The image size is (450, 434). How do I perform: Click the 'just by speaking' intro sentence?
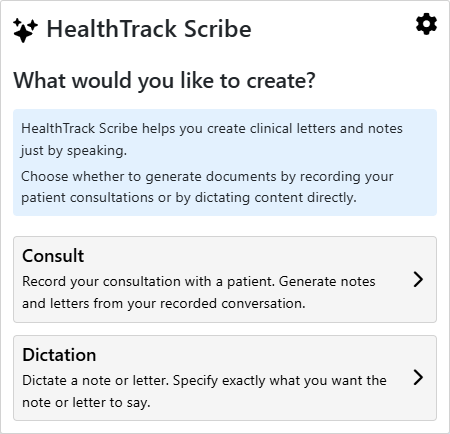73,151
